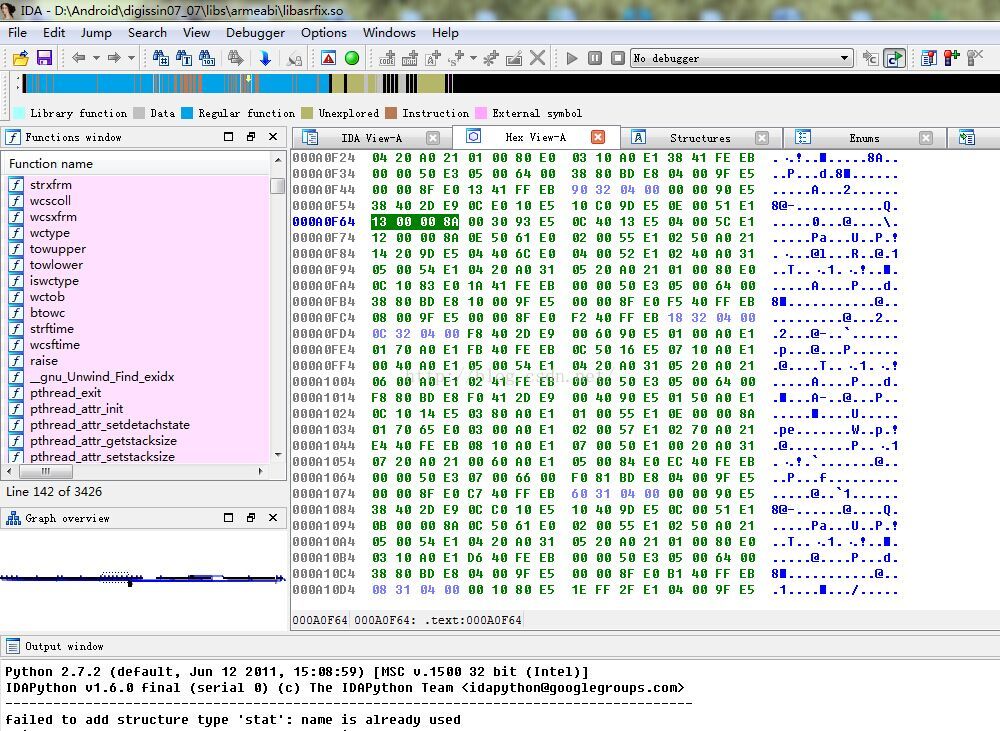Expand the back arrow history dropdown
1000x731 pixels.
[x=95, y=58]
